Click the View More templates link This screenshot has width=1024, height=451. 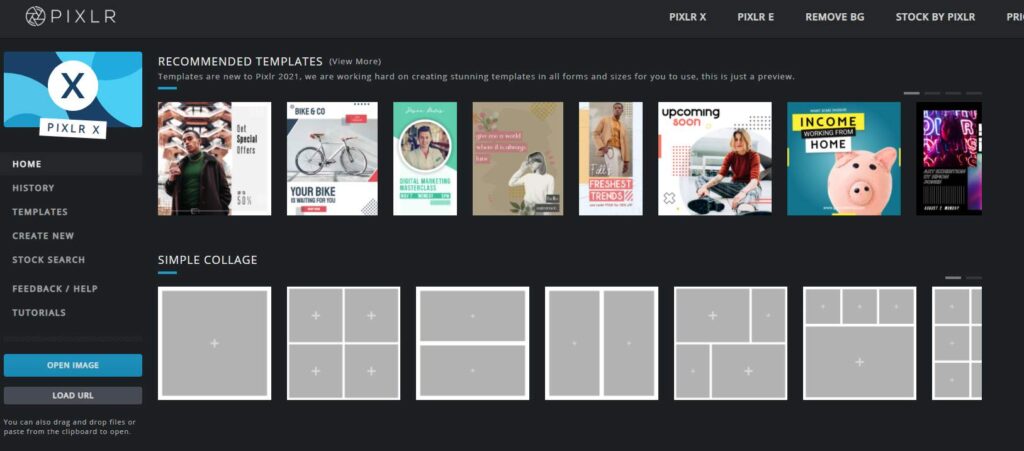pos(355,62)
